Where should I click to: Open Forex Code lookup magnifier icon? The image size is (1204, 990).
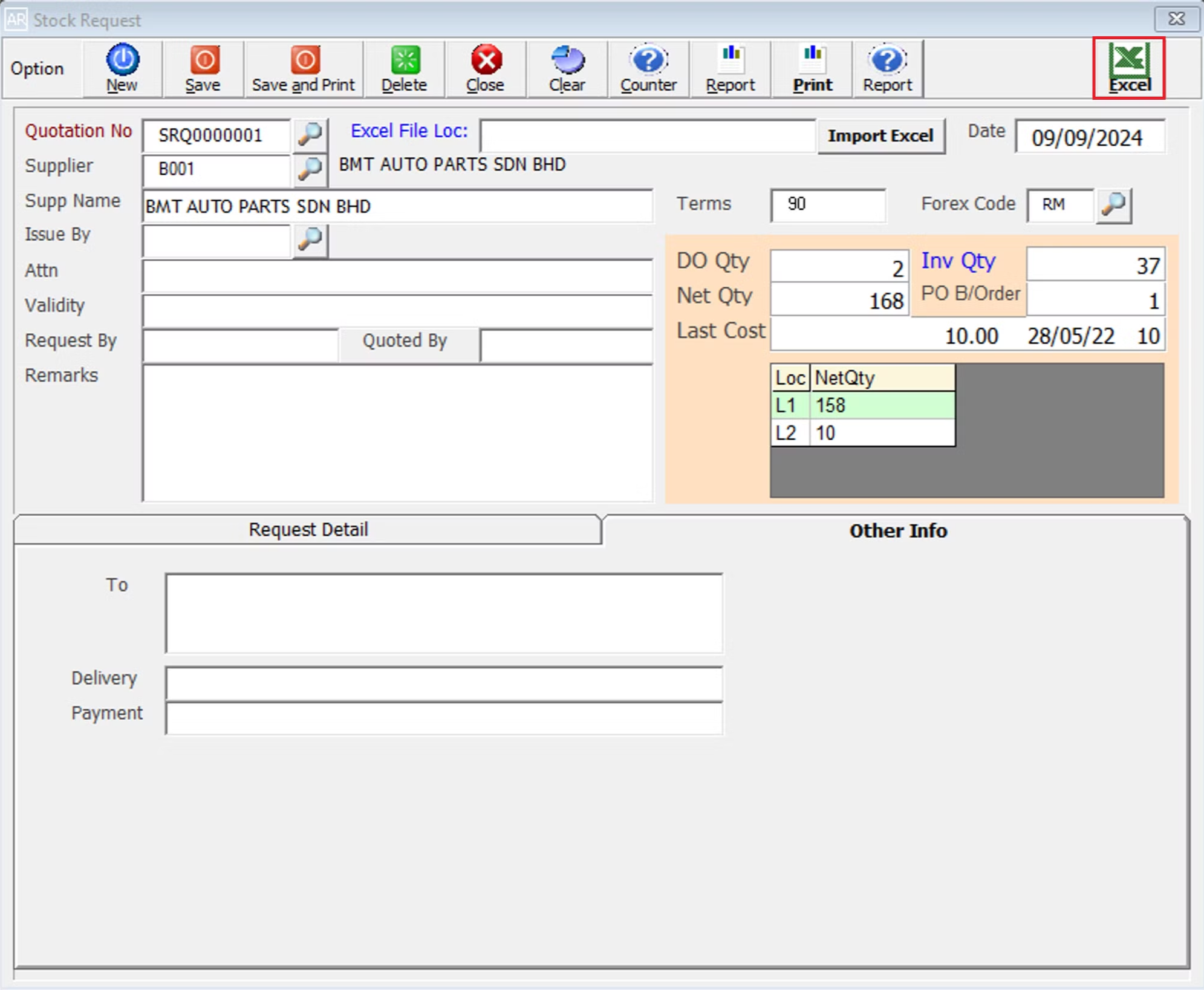pyautogui.click(x=1113, y=205)
